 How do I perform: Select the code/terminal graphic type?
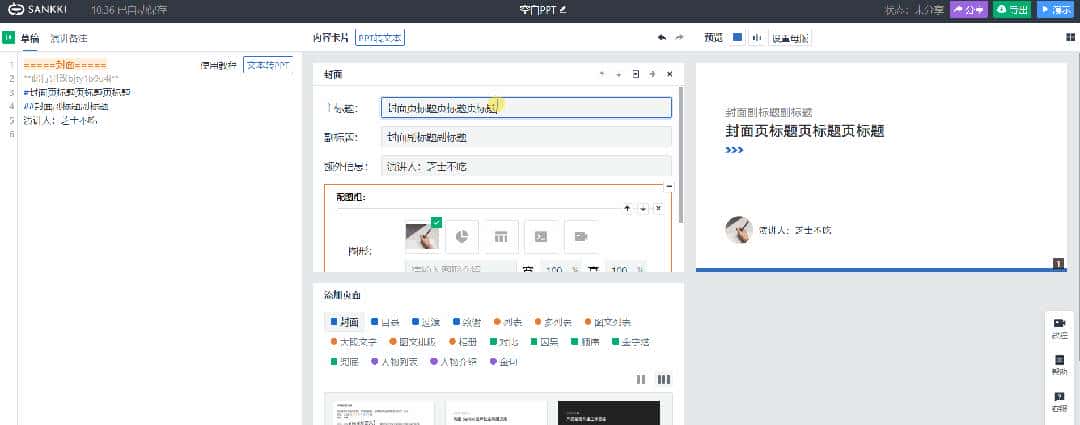[541, 236]
